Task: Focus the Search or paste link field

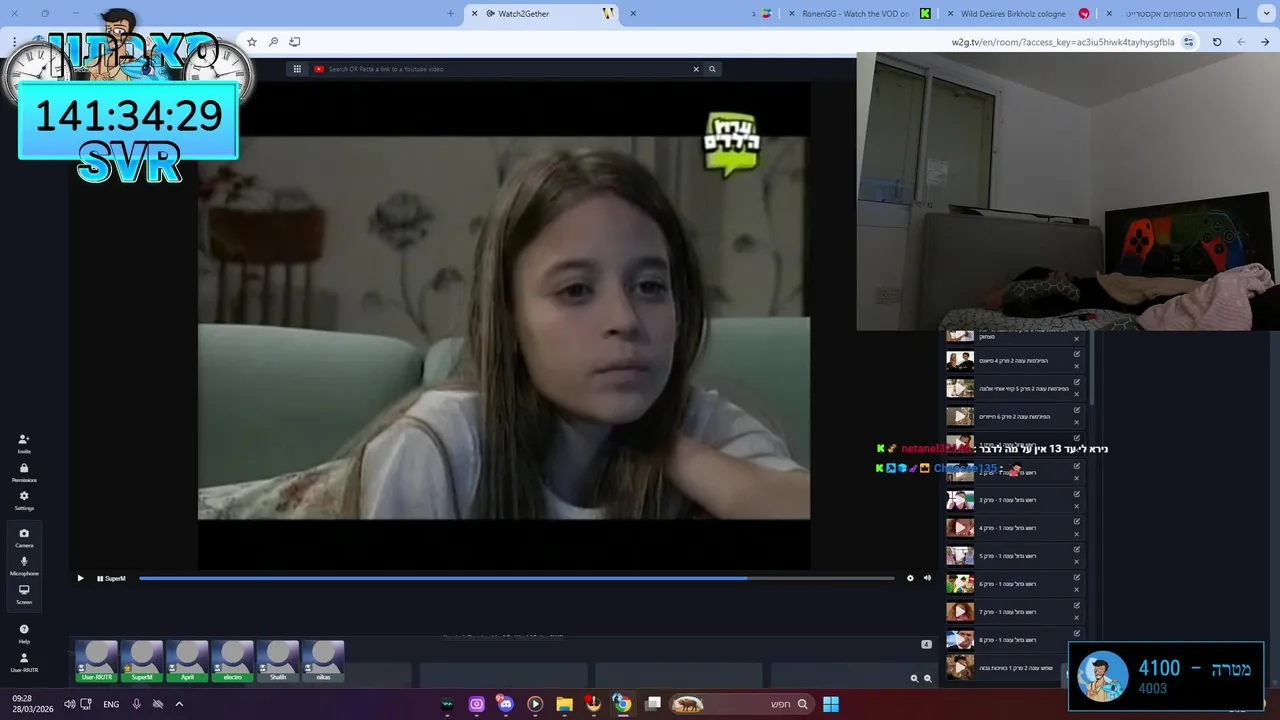Action: tap(508, 69)
